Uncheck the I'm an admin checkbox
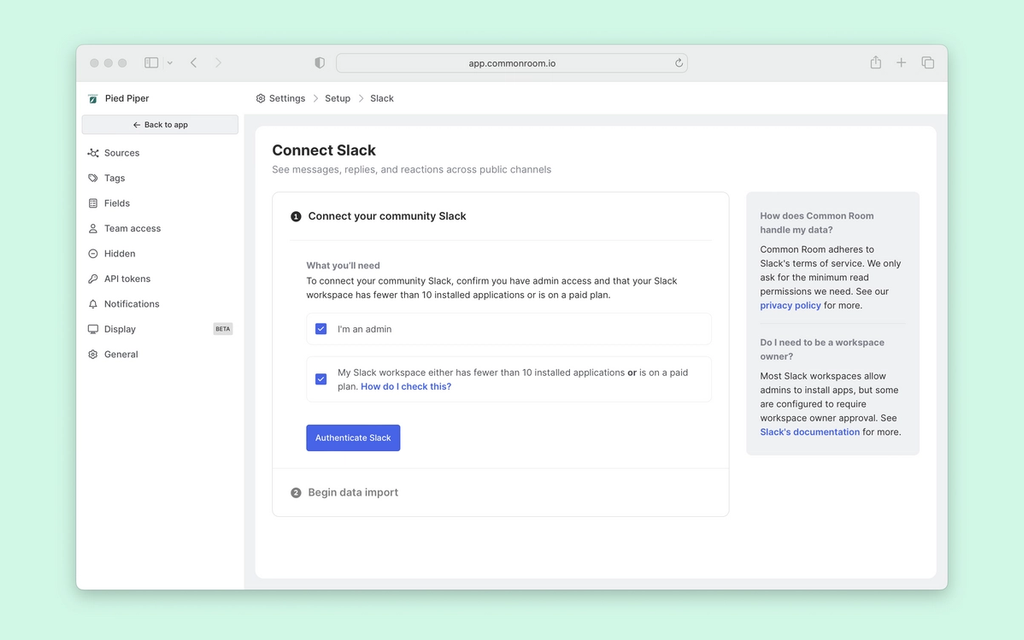 click(321, 329)
